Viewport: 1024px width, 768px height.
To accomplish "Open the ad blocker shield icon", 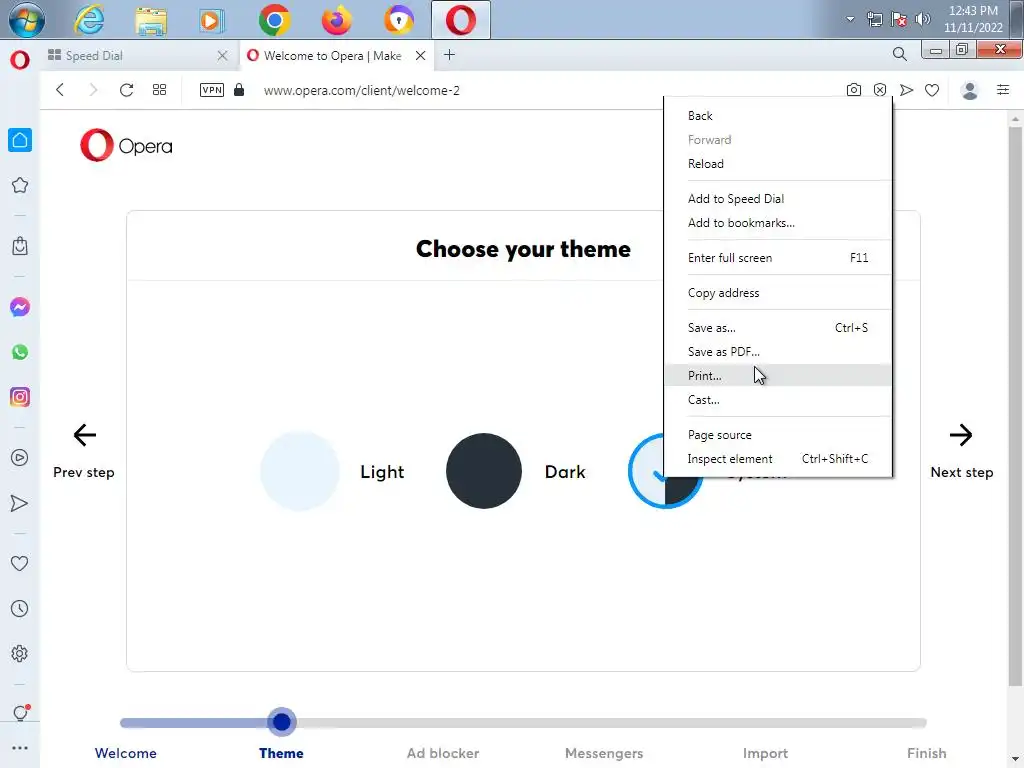I will click(x=880, y=90).
